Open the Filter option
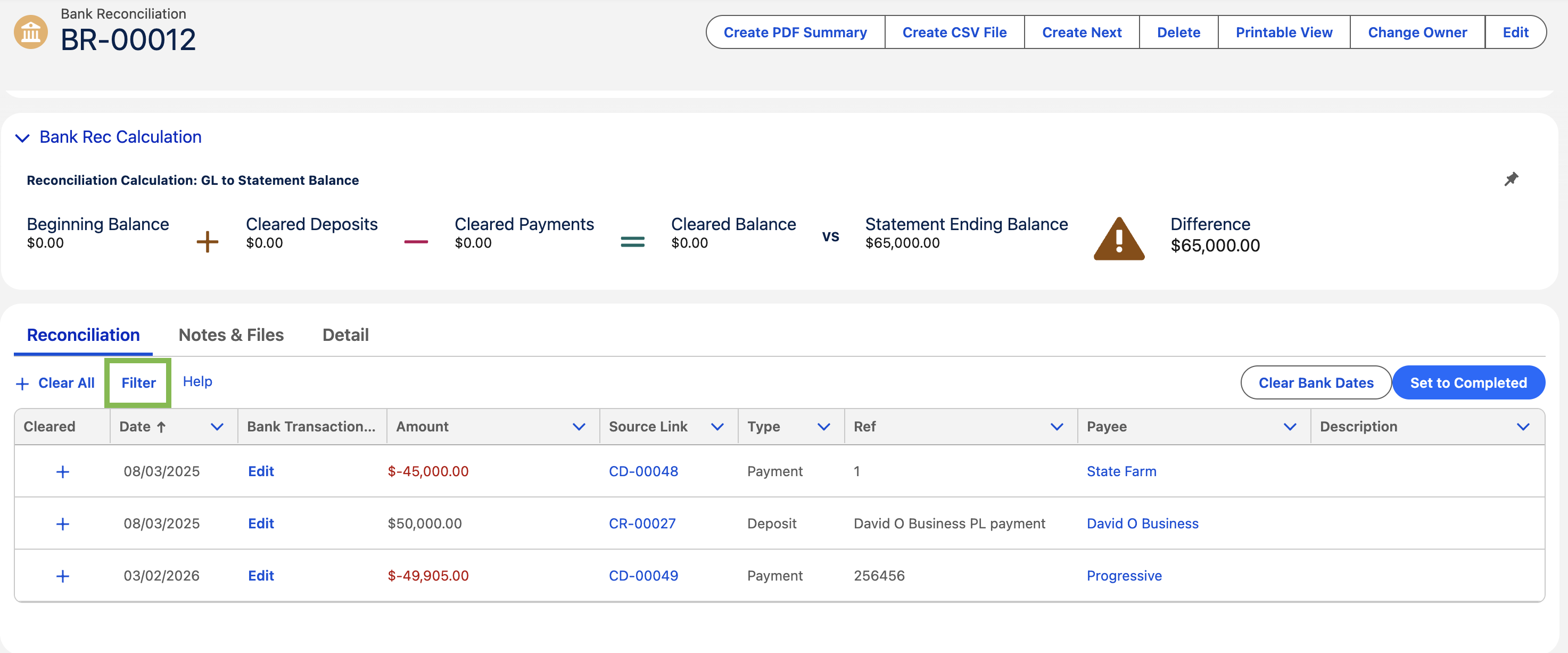The width and height of the screenshot is (1568, 653). tap(138, 383)
